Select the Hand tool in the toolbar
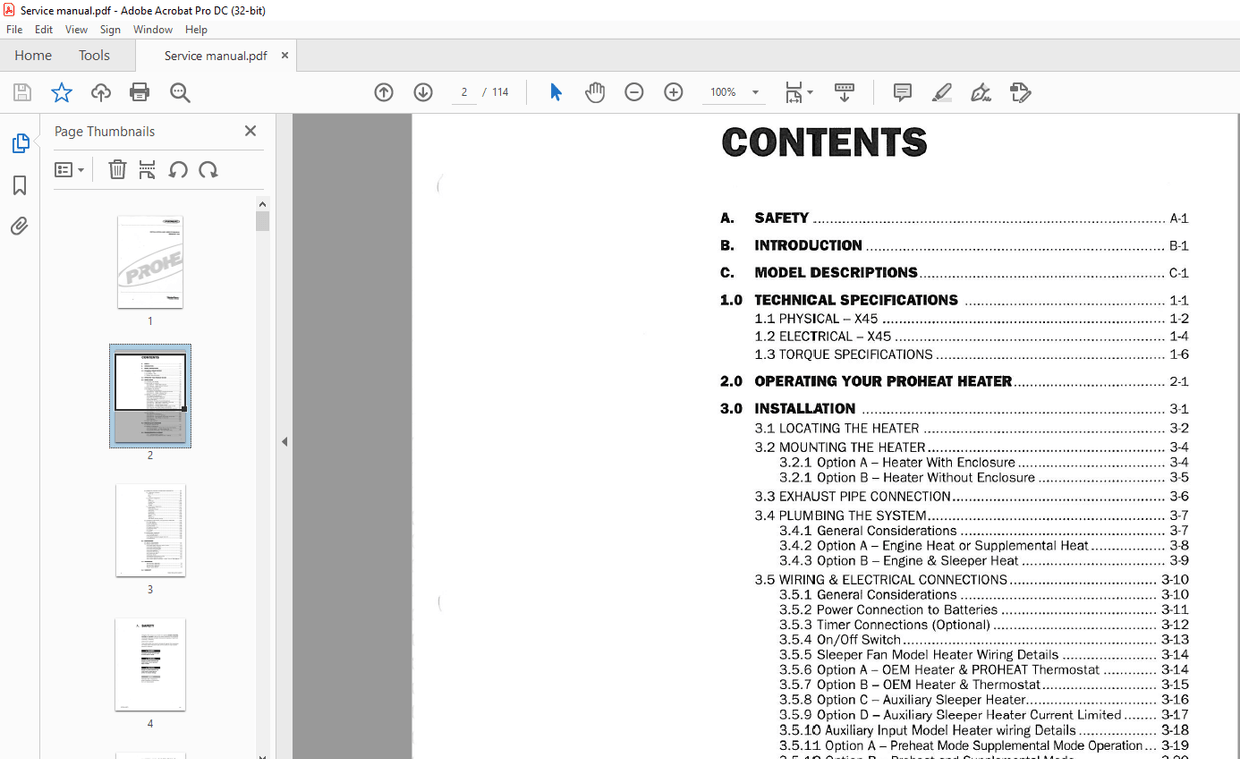Image resolution: width=1240 pixels, height=759 pixels. tap(595, 92)
